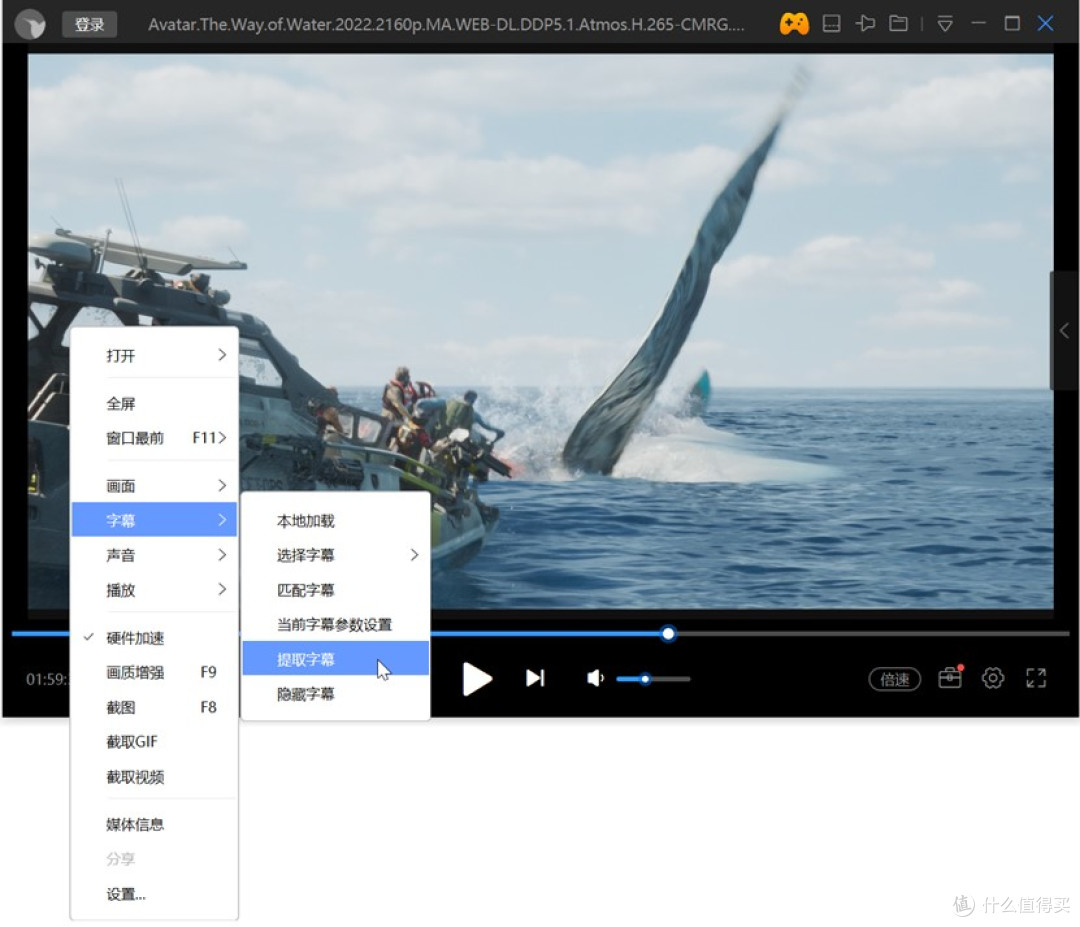The height and width of the screenshot is (927, 1080).
Task: Open the game controller icon in title bar
Action: pyautogui.click(x=794, y=24)
